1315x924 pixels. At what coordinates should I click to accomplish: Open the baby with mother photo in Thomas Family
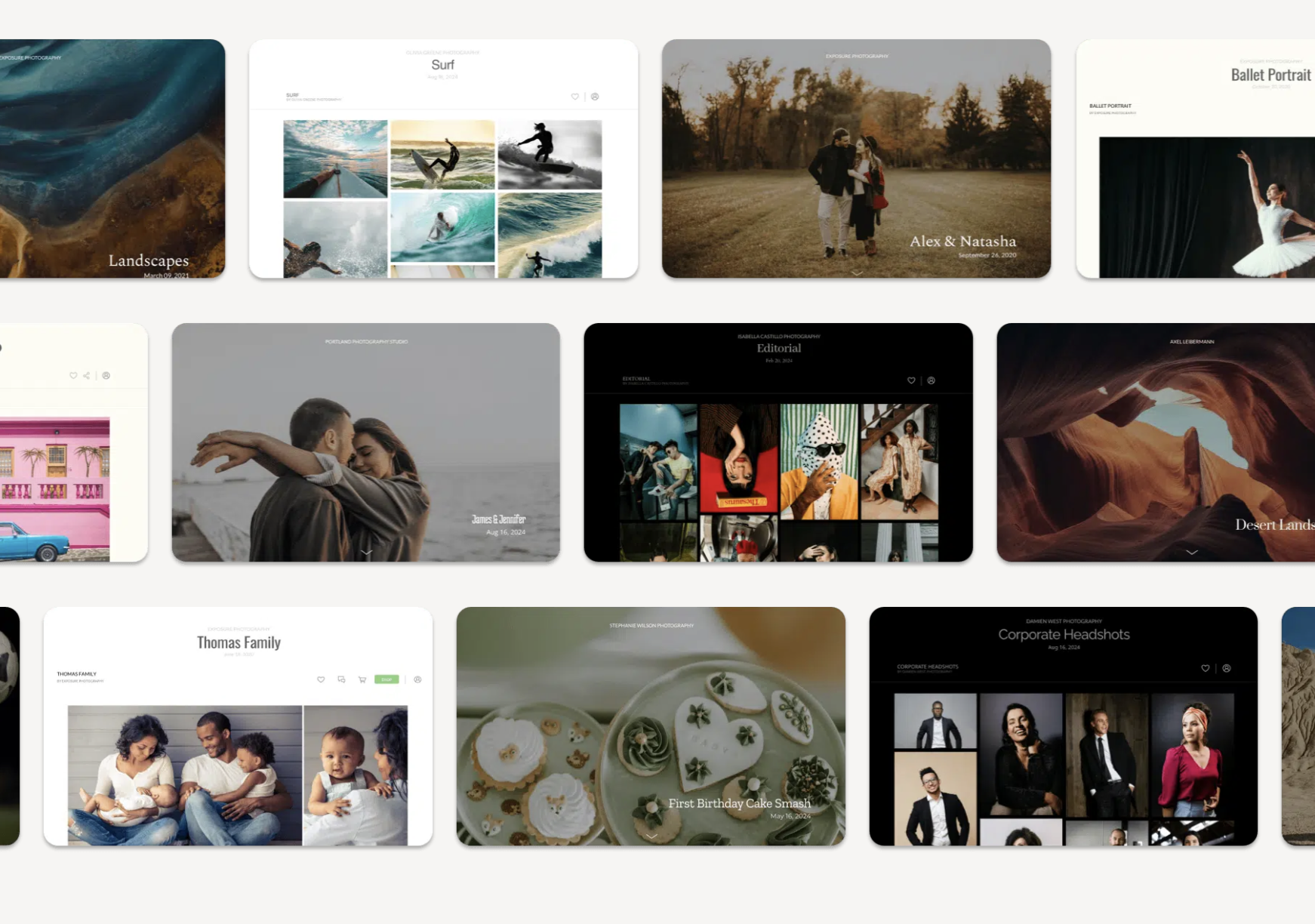[356, 775]
